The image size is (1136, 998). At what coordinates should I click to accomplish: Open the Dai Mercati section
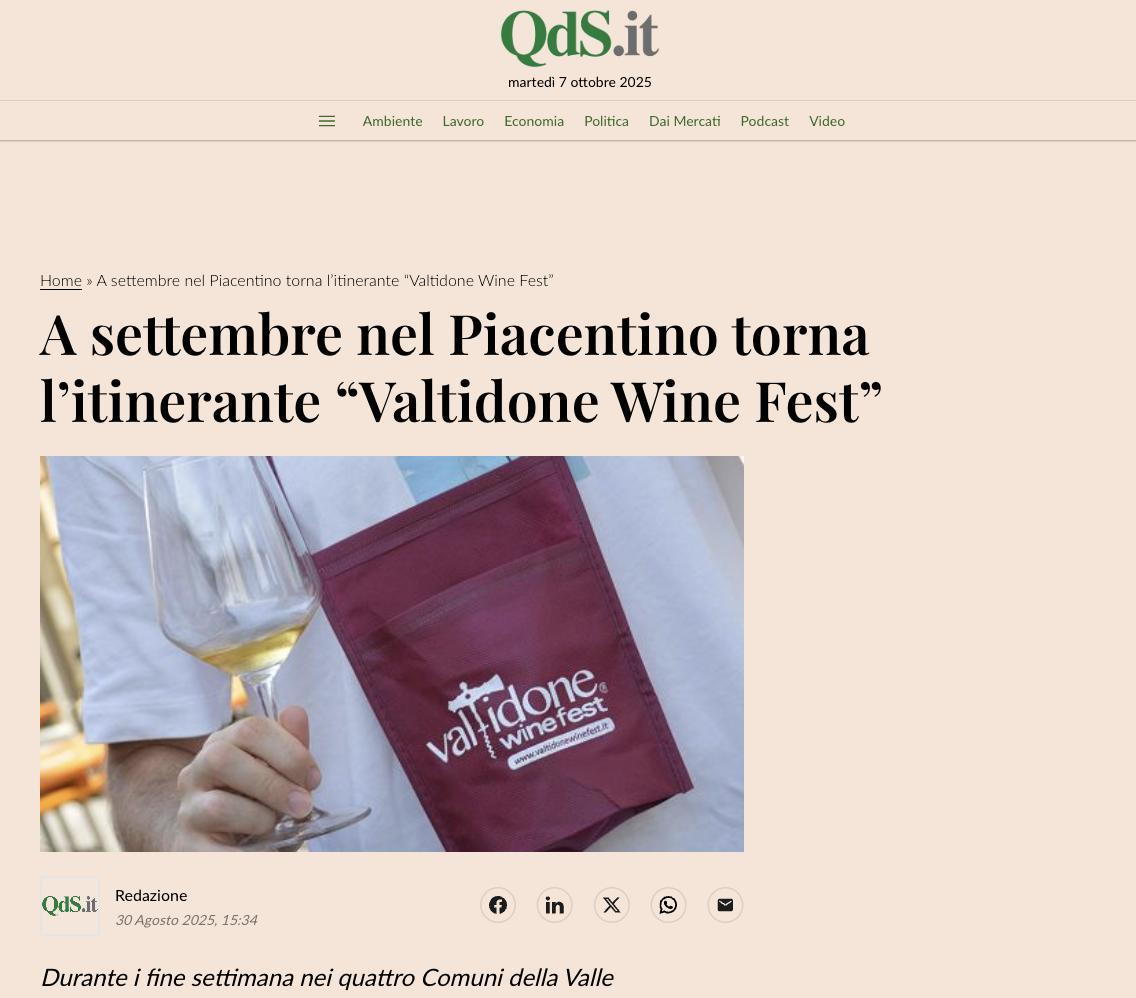click(x=685, y=121)
